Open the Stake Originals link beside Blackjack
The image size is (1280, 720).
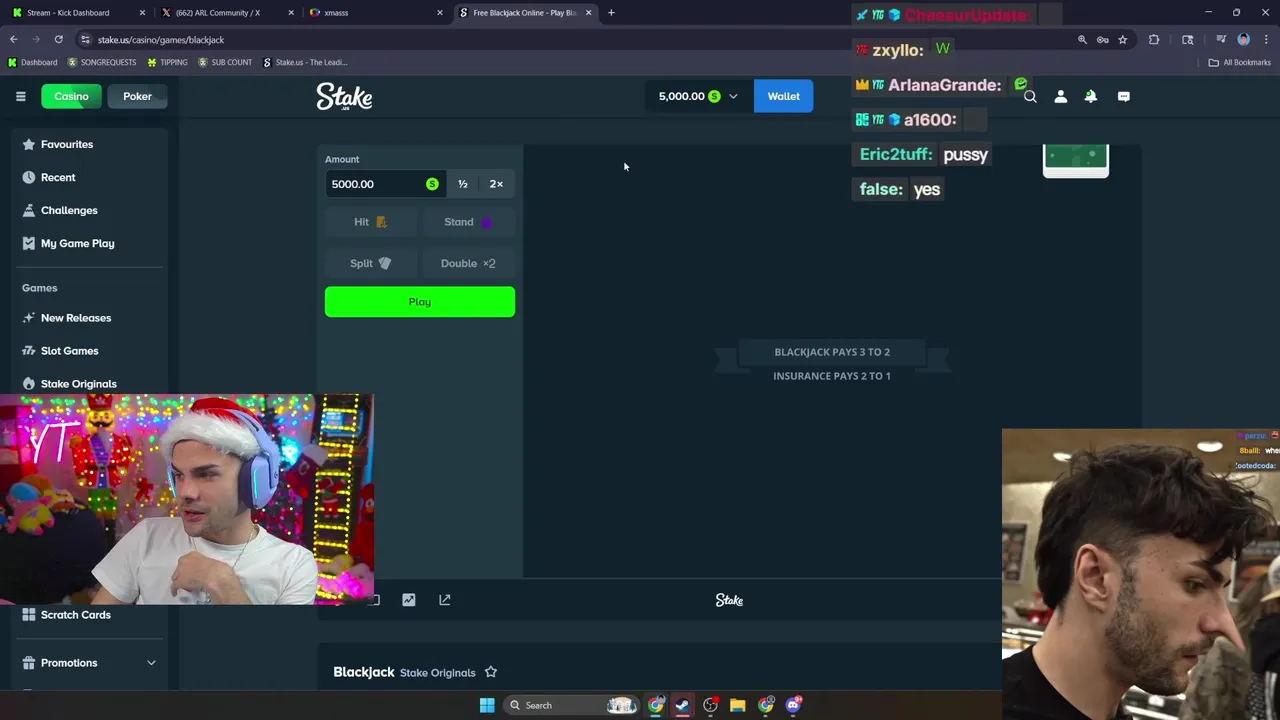437,673
